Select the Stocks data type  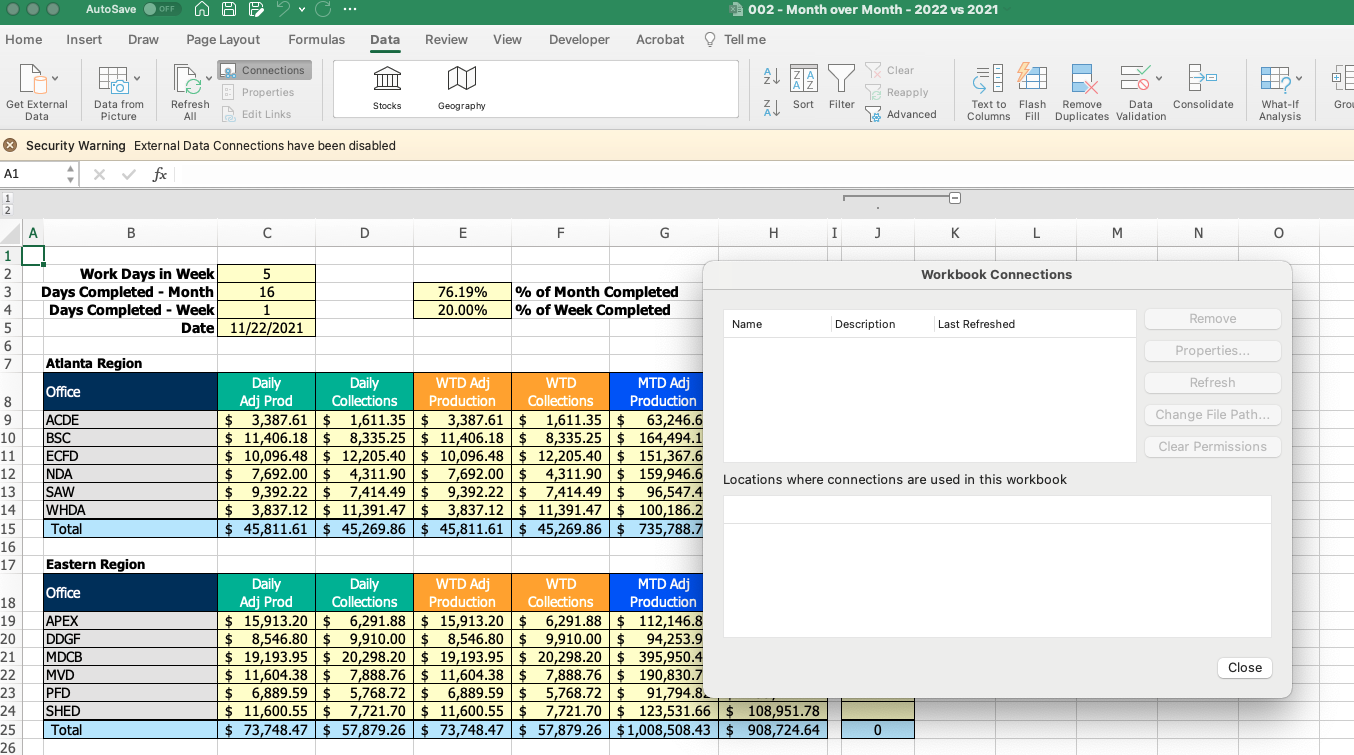tap(387, 85)
